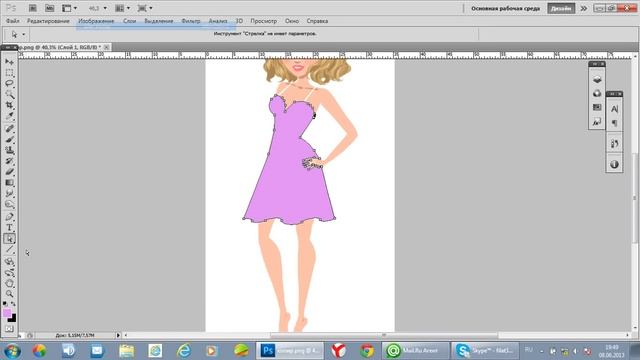Reset default foreground and background colors
This screenshot has height=360, width=640.
5,304
